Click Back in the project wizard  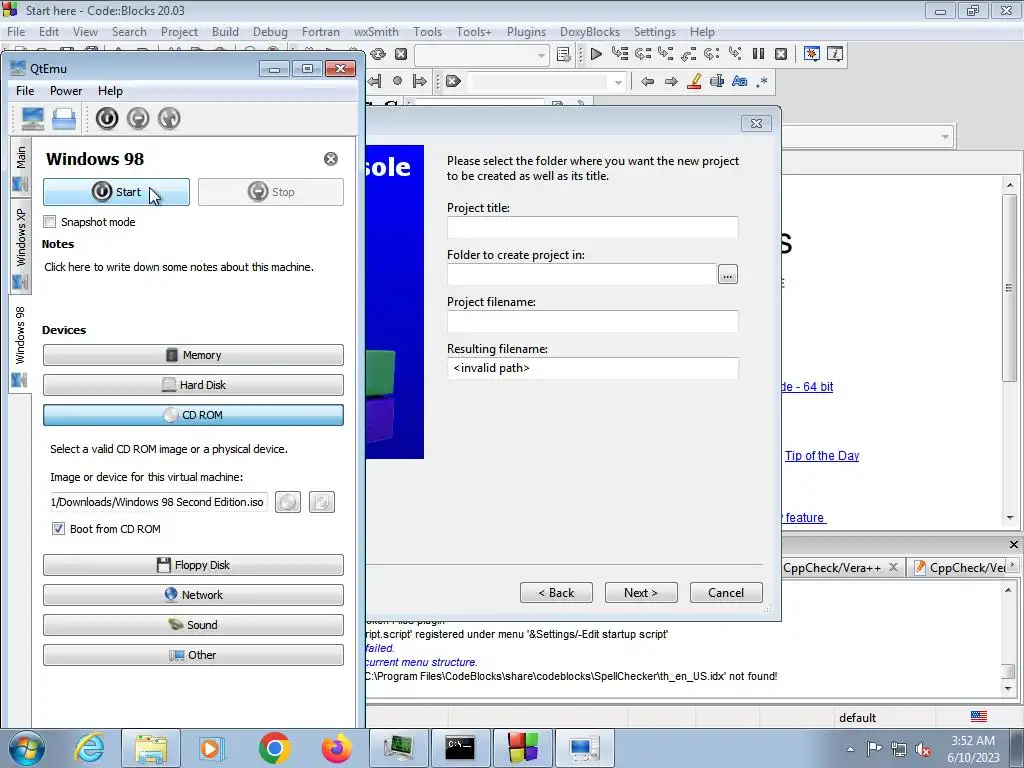pyautogui.click(x=556, y=593)
